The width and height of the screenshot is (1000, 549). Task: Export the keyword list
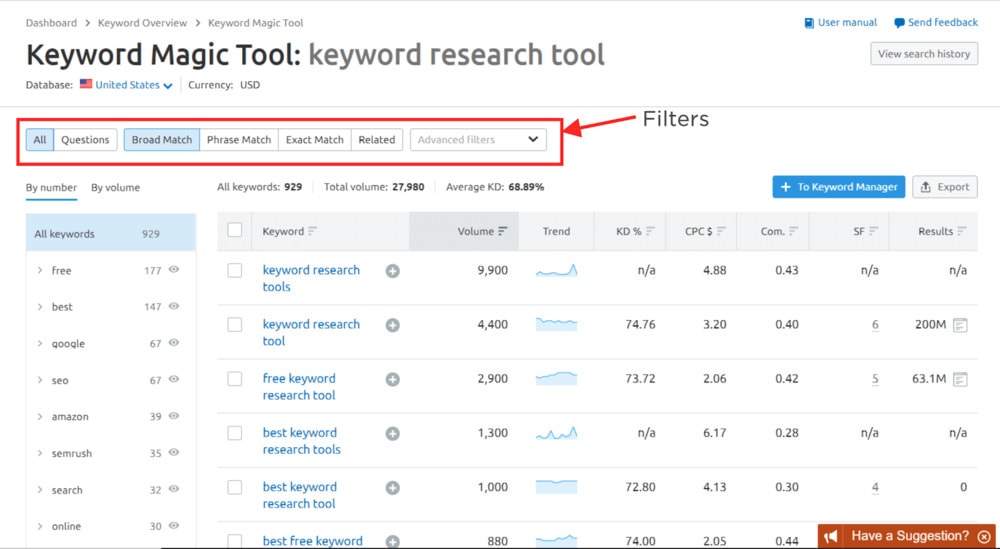(945, 187)
